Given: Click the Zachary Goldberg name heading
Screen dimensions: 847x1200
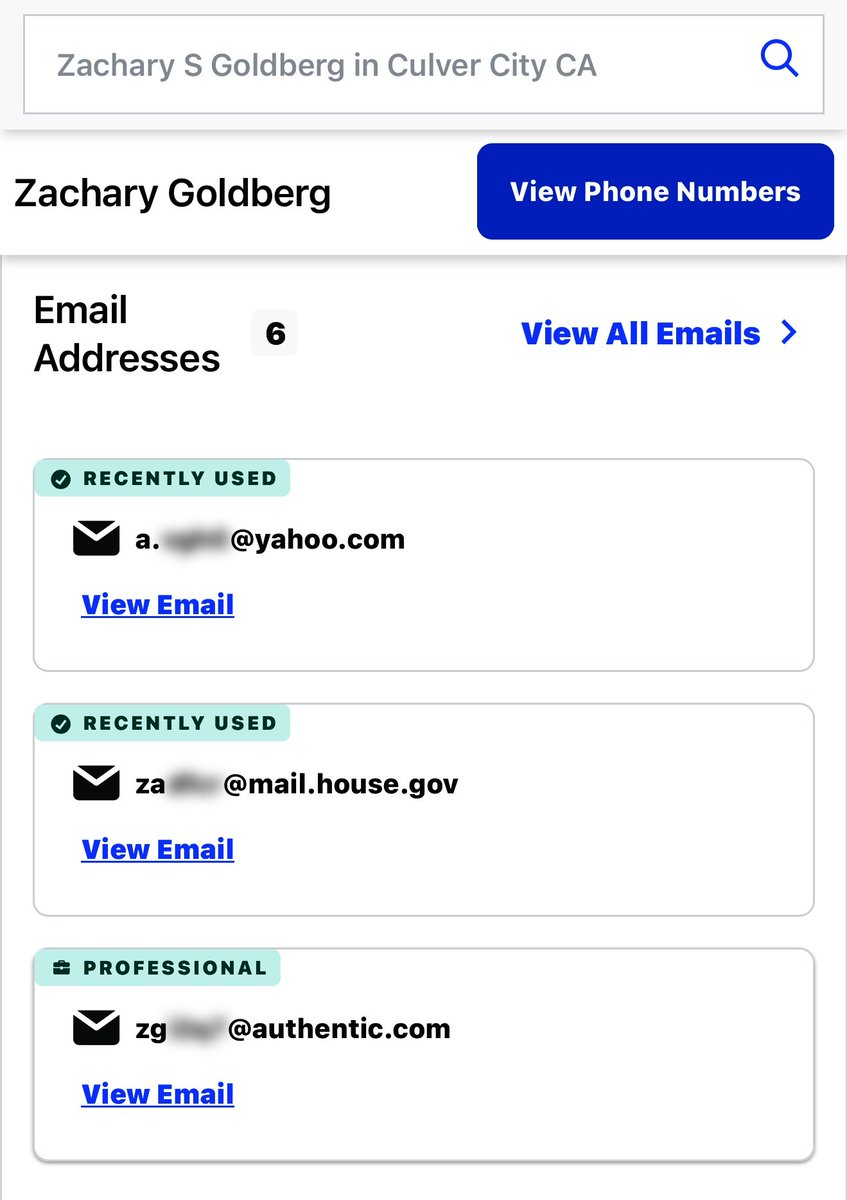Looking at the screenshot, I should 172,193.
